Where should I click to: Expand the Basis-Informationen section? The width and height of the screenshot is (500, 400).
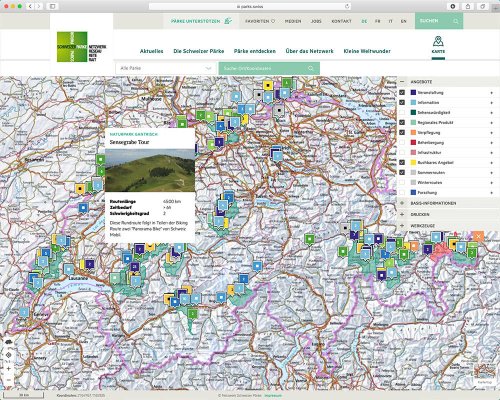coord(402,203)
